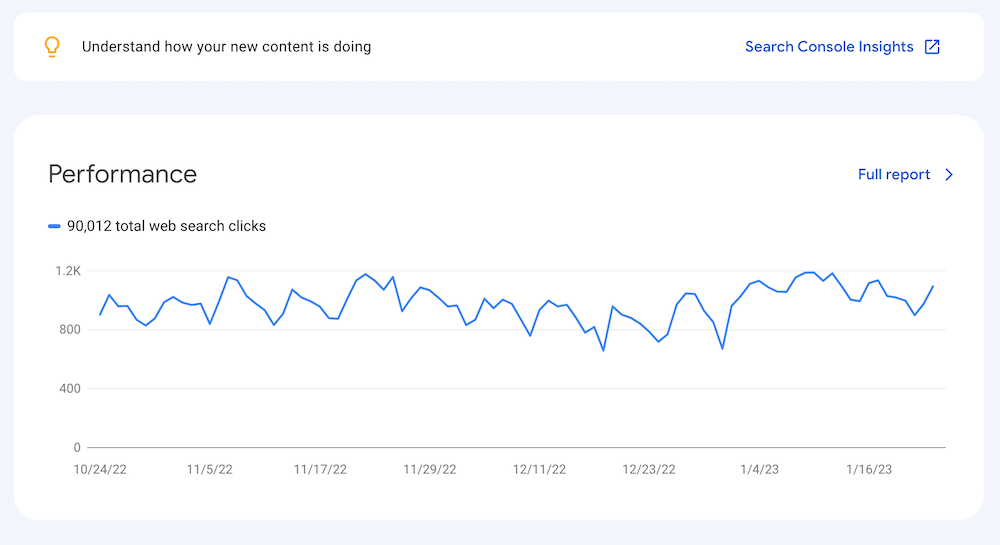Click the chevron next to Full report

pyautogui.click(x=949, y=175)
